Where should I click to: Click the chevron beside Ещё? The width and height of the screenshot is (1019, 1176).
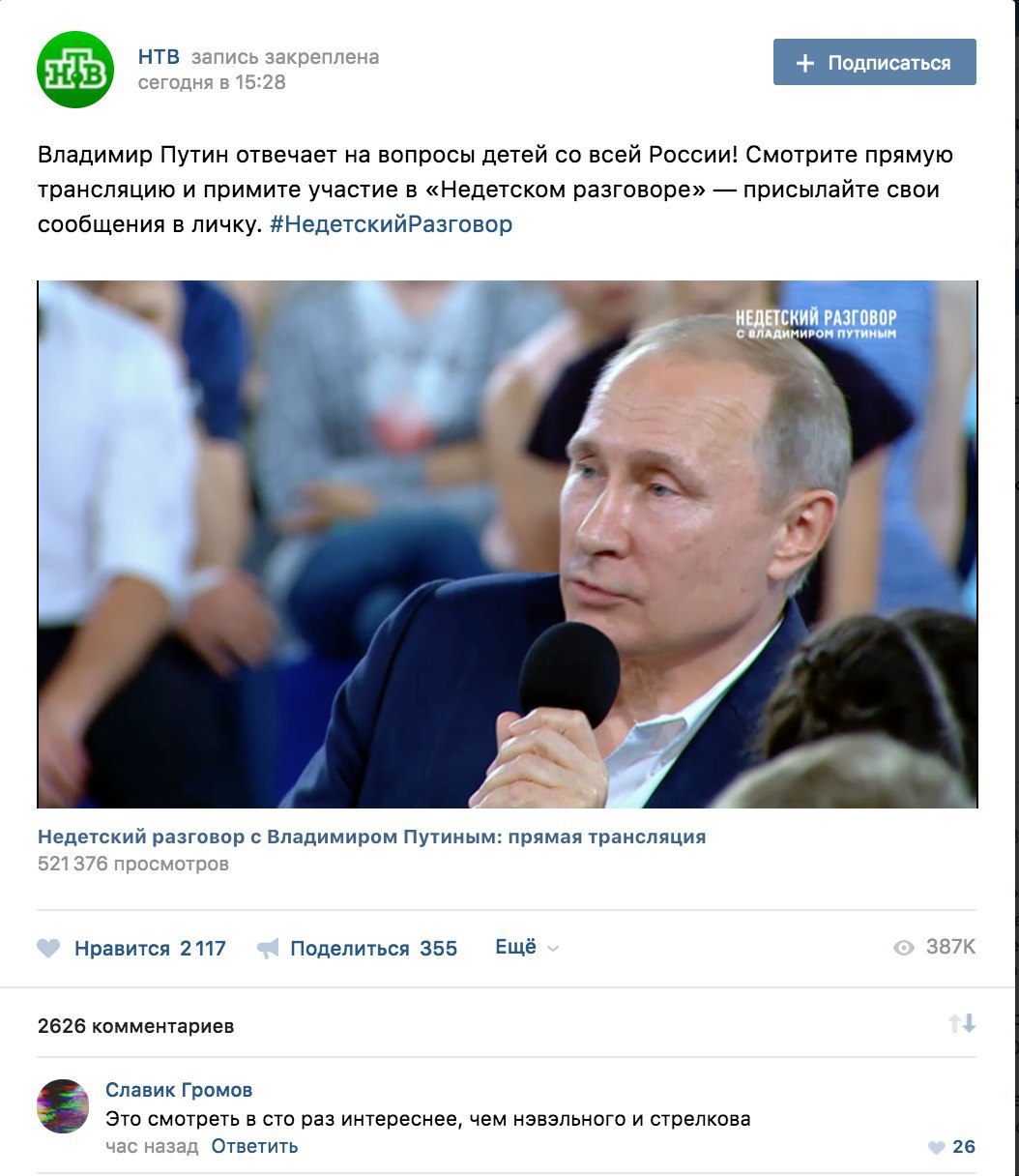point(553,950)
